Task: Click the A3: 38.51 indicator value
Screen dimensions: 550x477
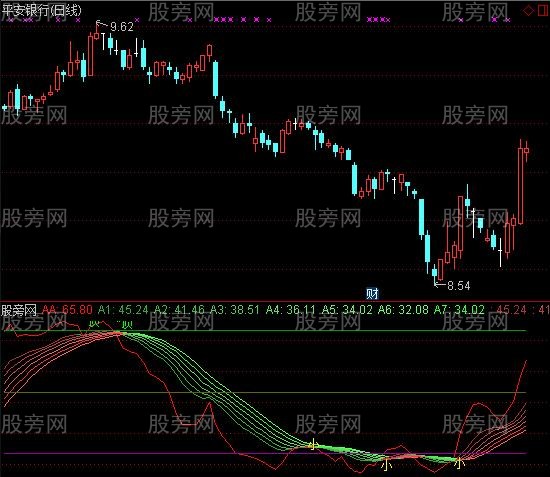Action: click(x=235, y=310)
